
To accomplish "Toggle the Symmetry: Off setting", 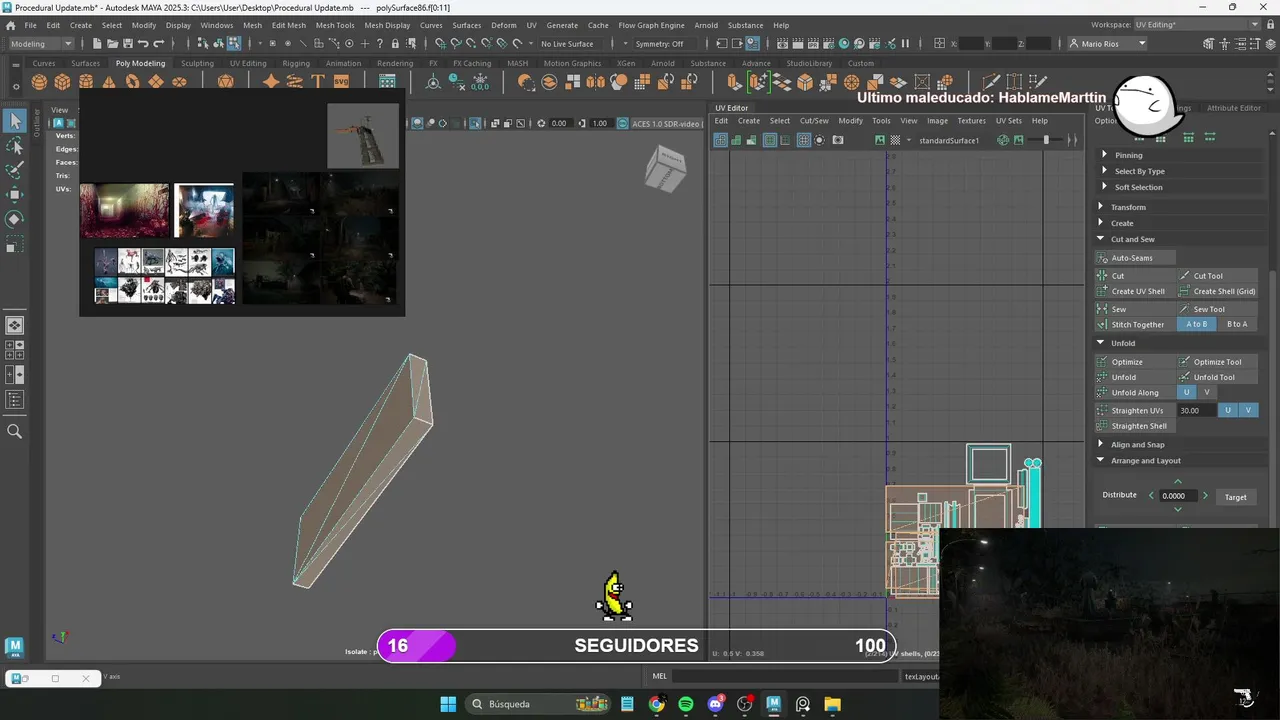I will pos(659,43).
